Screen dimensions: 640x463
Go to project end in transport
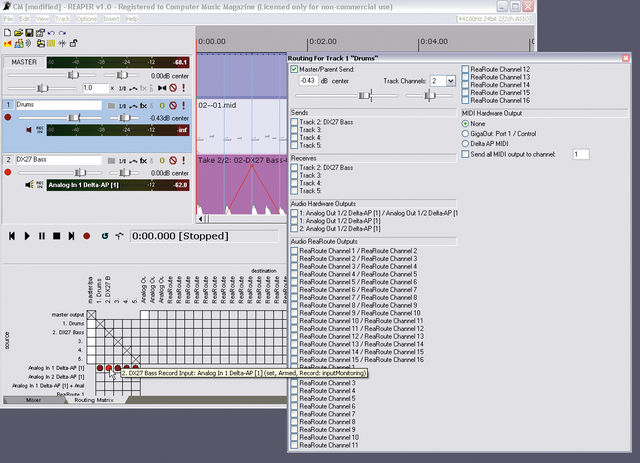(x=71, y=236)
